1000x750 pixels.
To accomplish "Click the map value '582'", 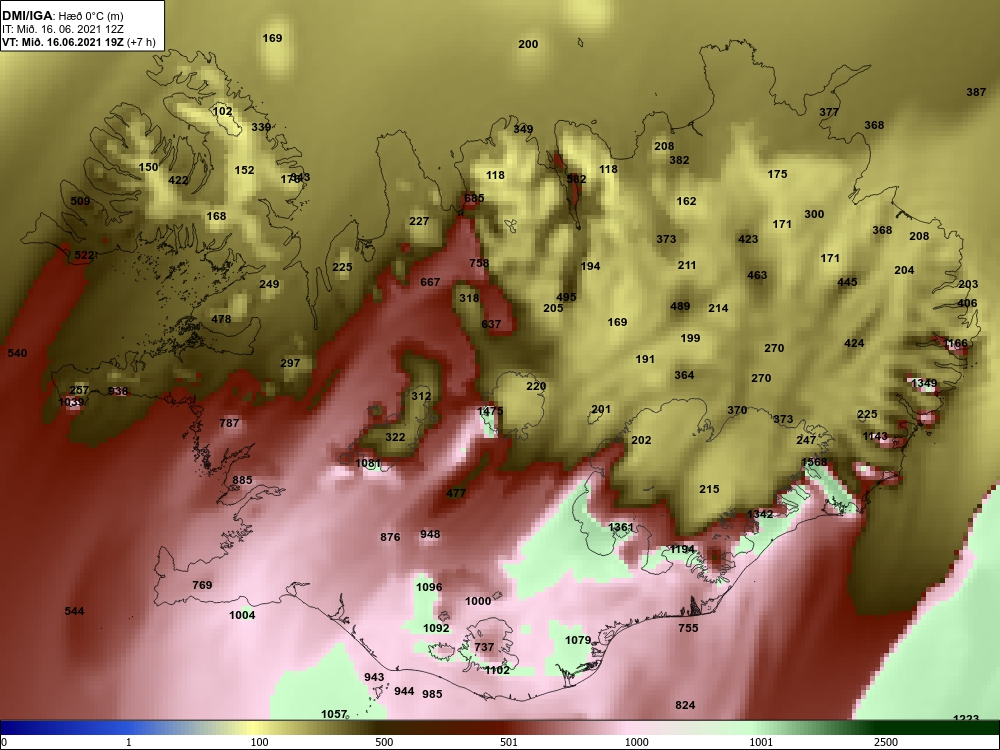I will [x=577, y=179].
